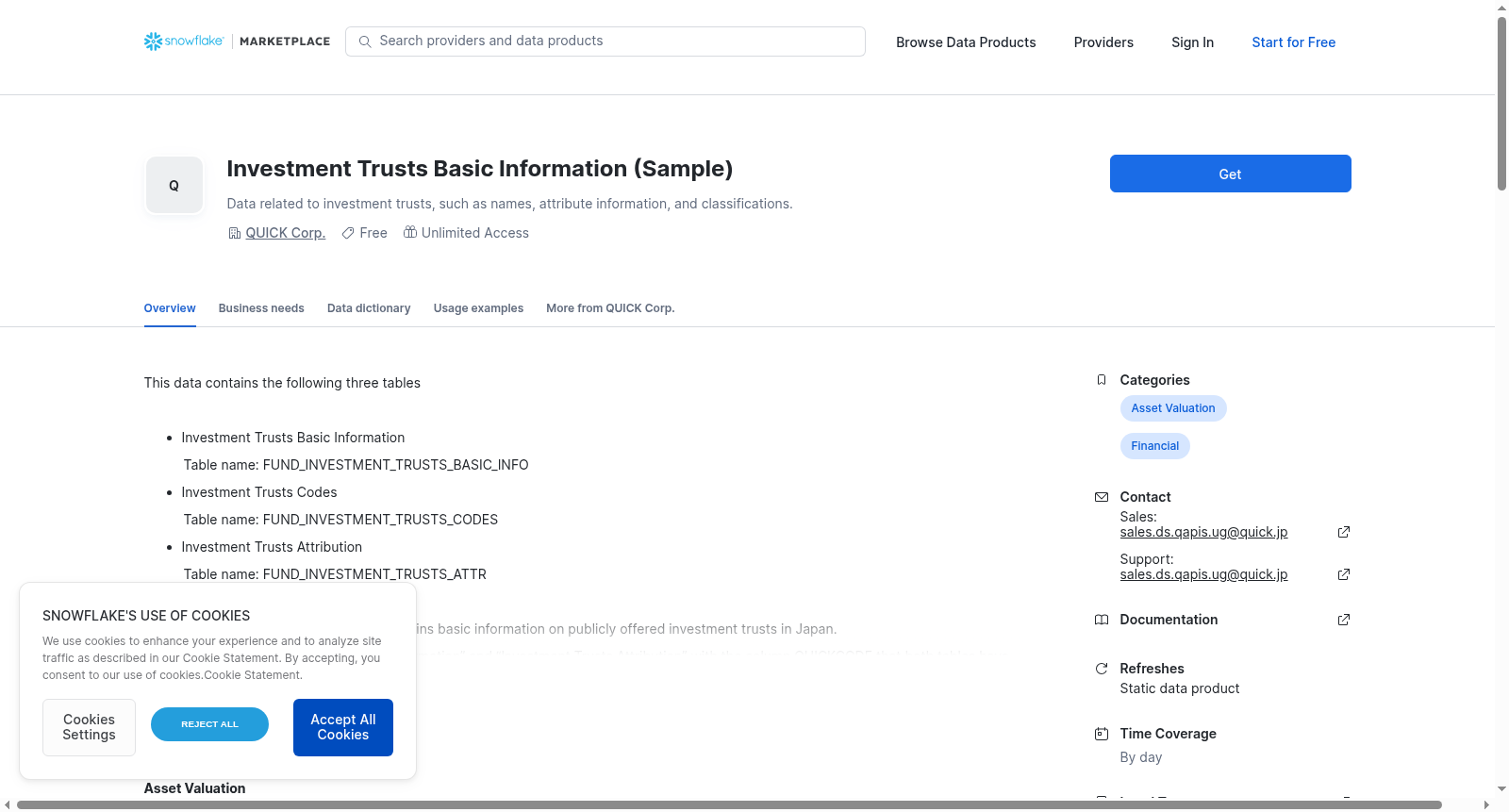Click REJECT ALL cookies
Viewport: 1509px width, 812px height.
tap(209, 724)
